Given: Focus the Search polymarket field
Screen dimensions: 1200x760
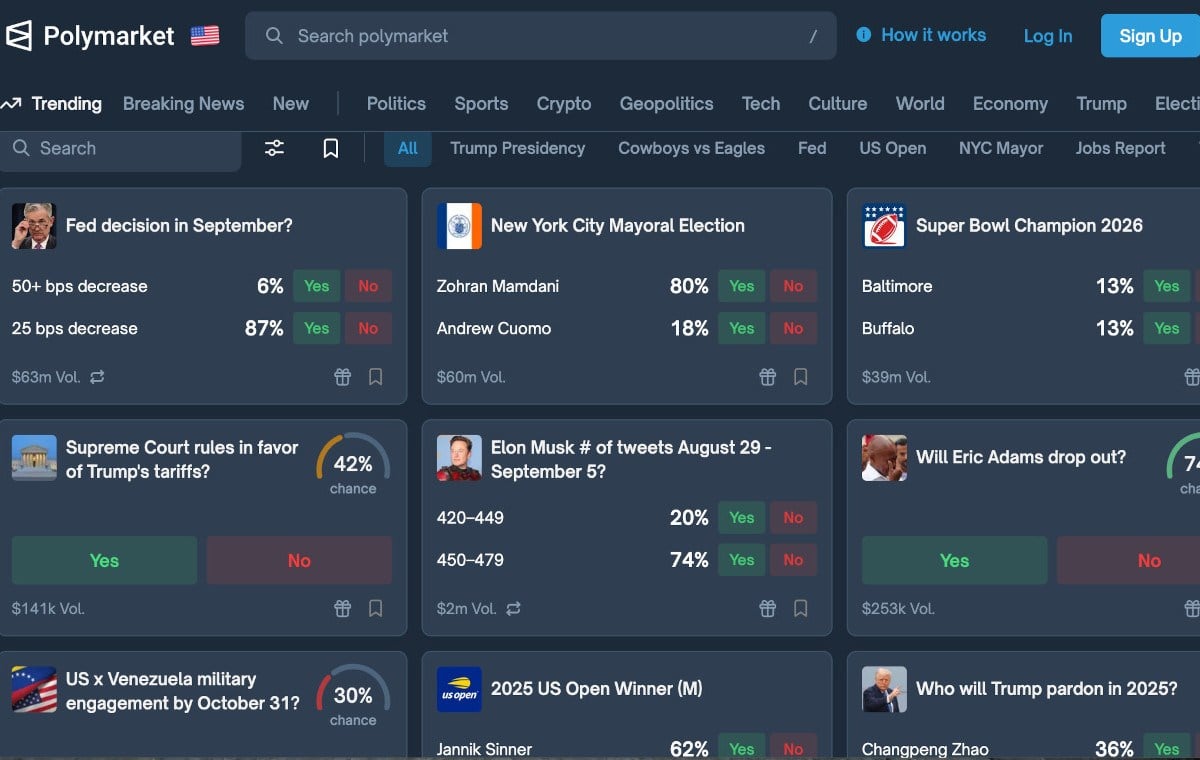Looking at the screenshot, I should [x=541, y=36].
